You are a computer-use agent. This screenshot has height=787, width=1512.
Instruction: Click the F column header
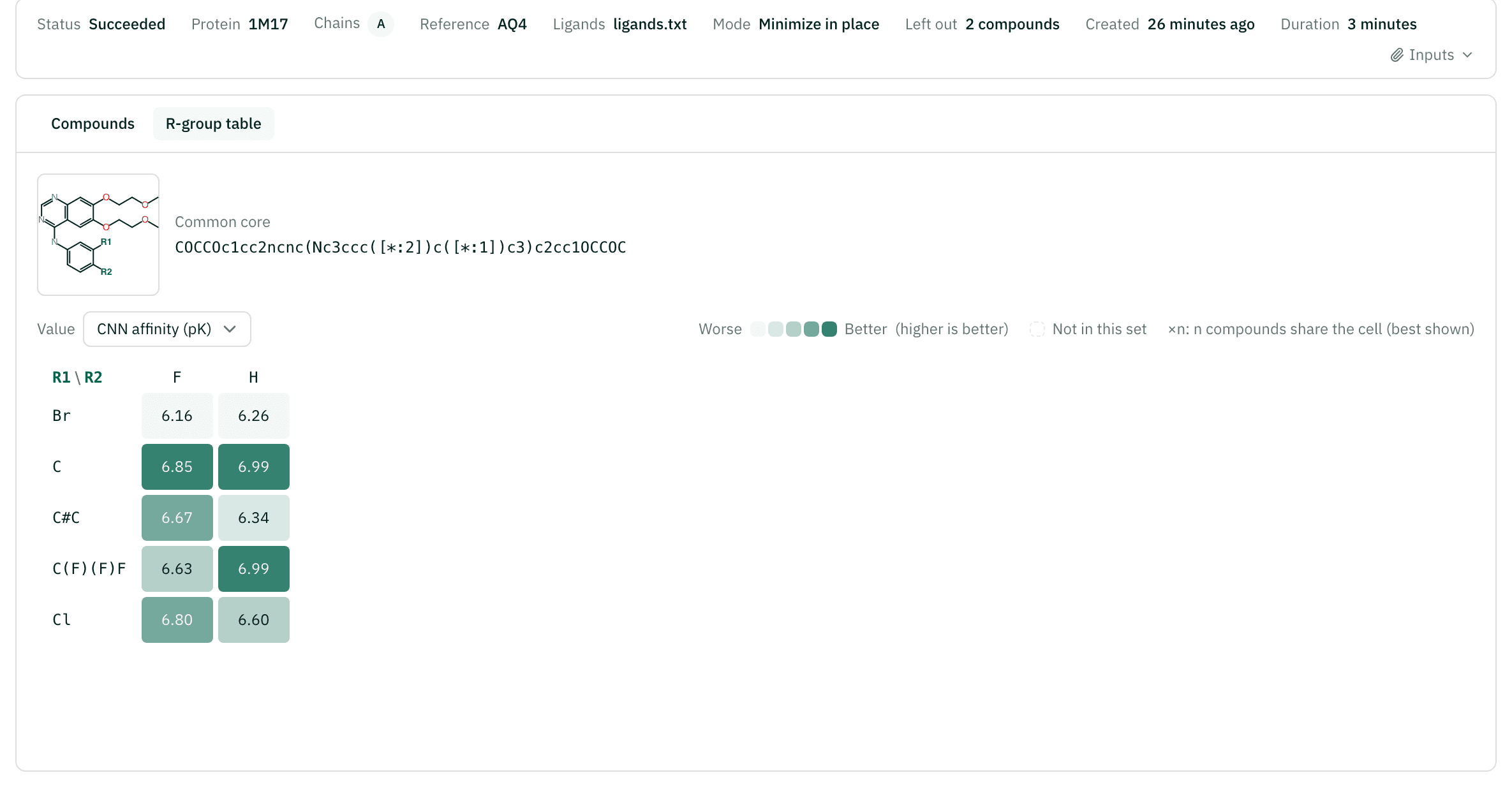177,378
